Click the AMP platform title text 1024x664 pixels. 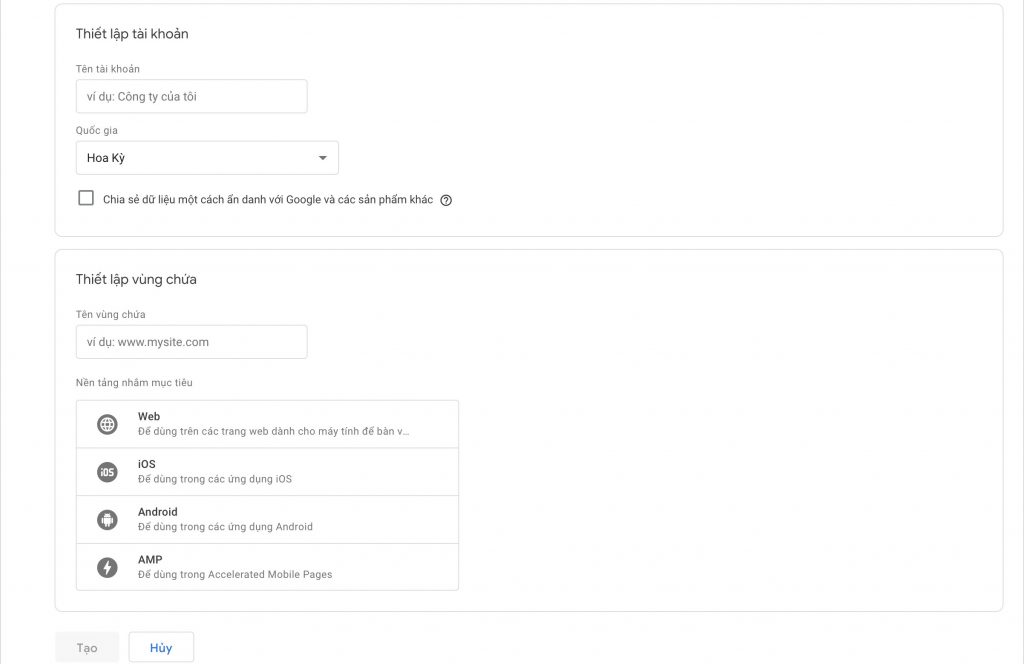click(x=150, y=560)
